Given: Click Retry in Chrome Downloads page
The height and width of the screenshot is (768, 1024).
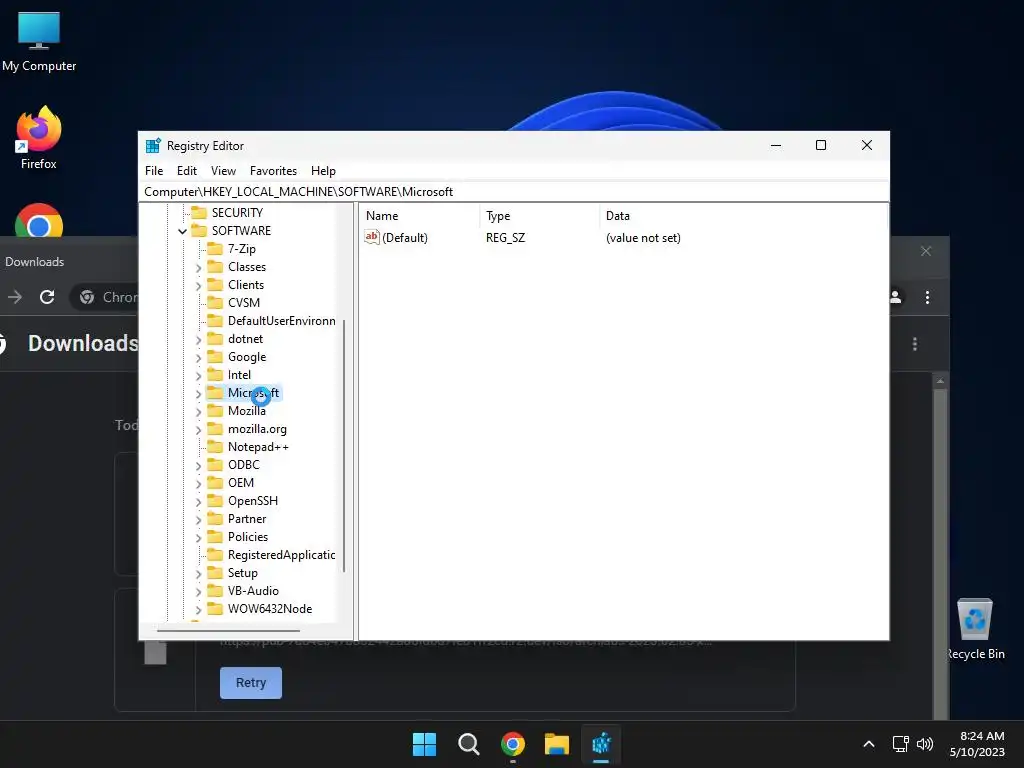Looking at the screenshot, I should tap(251, 683).
